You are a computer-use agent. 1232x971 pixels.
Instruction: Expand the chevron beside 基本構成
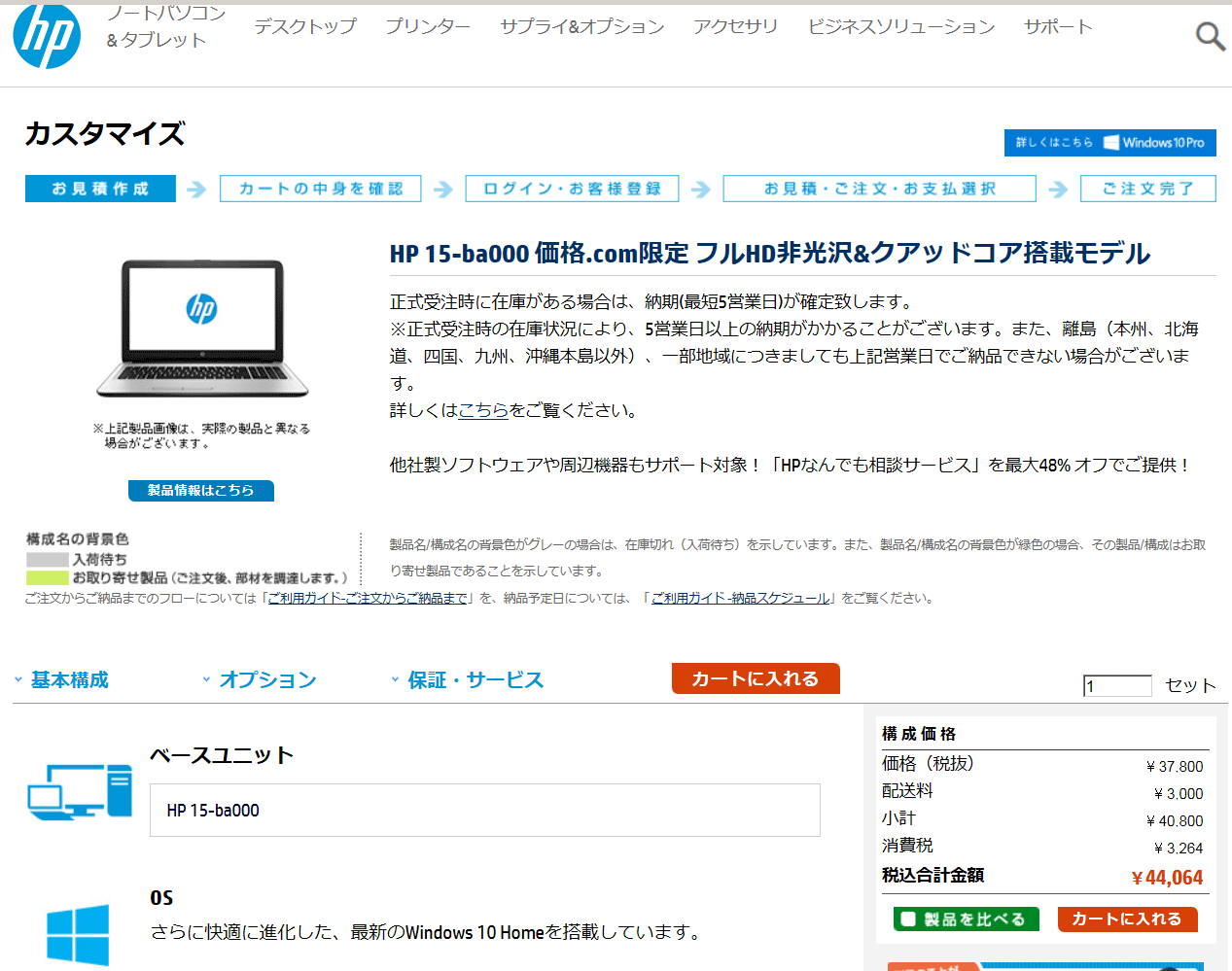(18, 679)
